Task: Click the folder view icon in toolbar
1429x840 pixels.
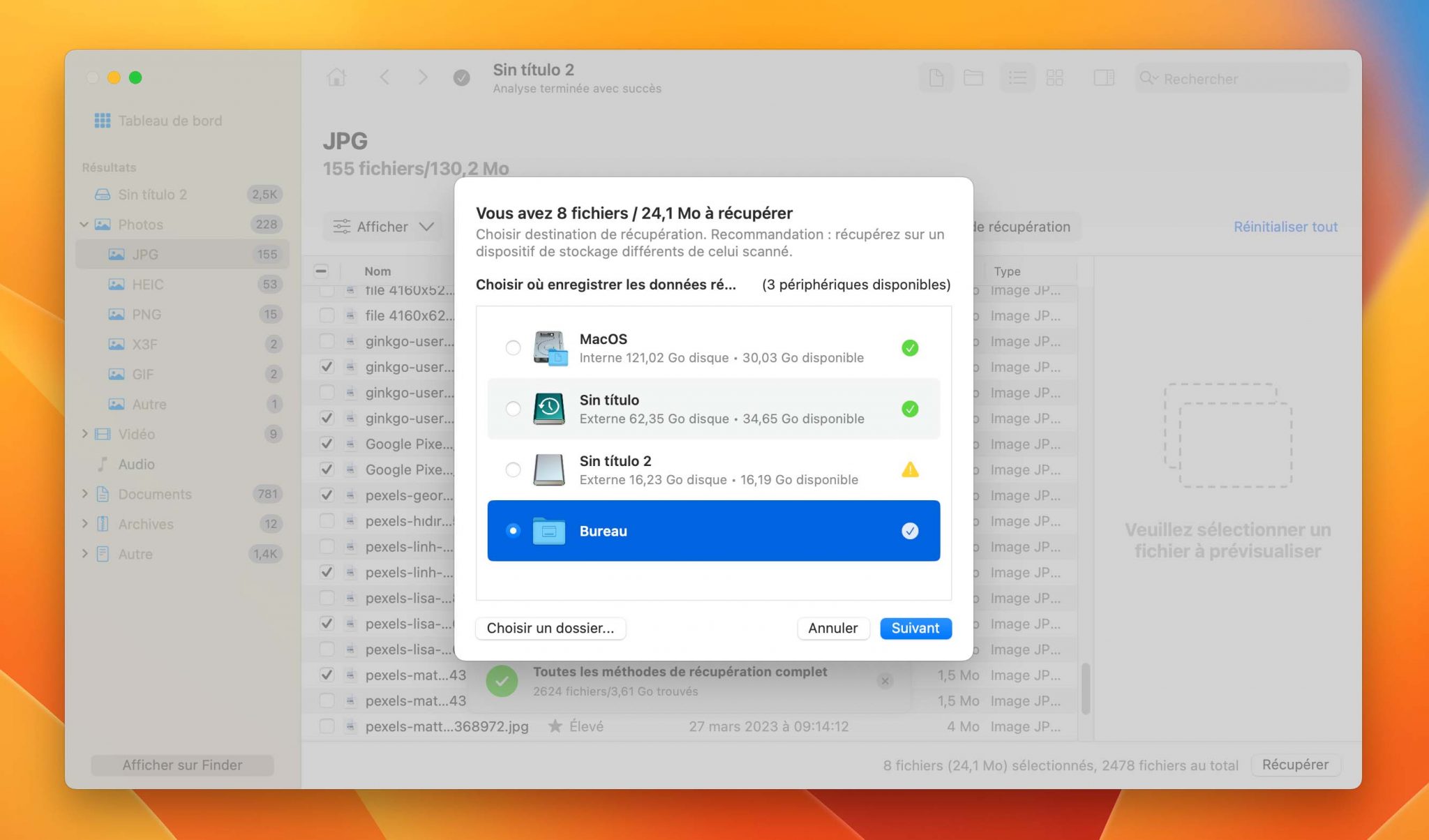Action: pos(973,77)
